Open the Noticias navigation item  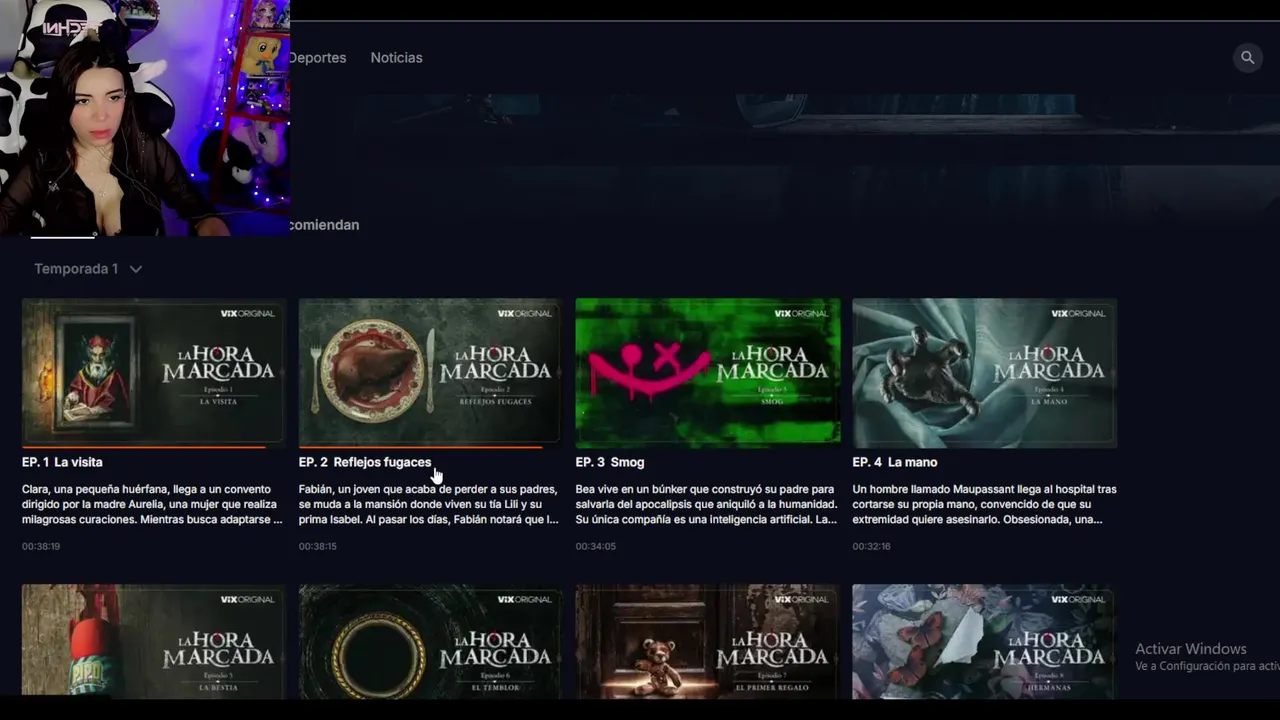click(396, 58)
